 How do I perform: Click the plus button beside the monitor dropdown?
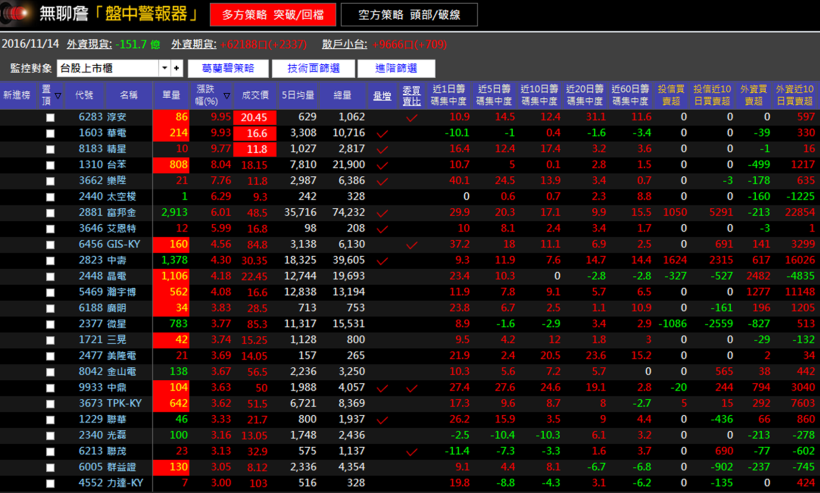pos(177,68)
